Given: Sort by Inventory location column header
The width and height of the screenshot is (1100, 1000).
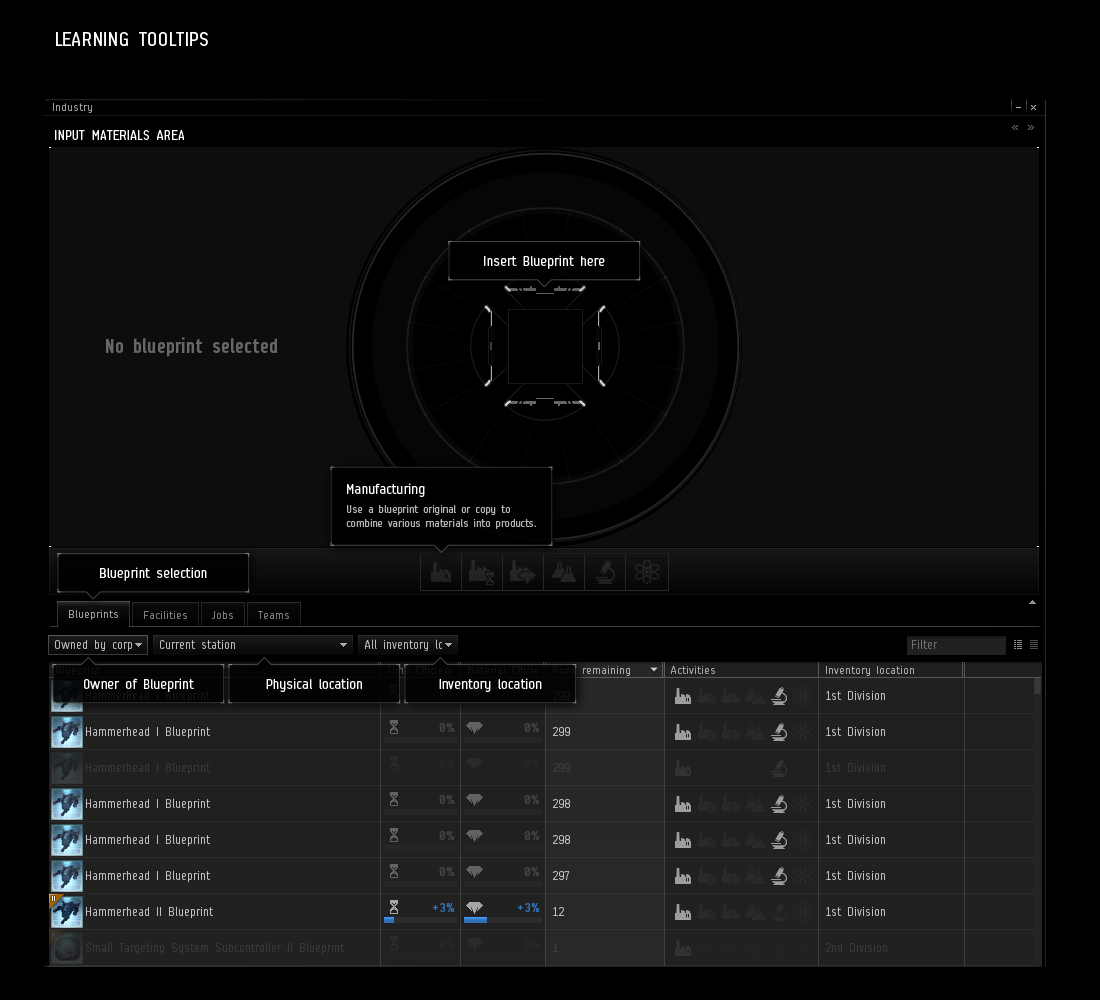Looking at the screenshot, I should 891,670.
